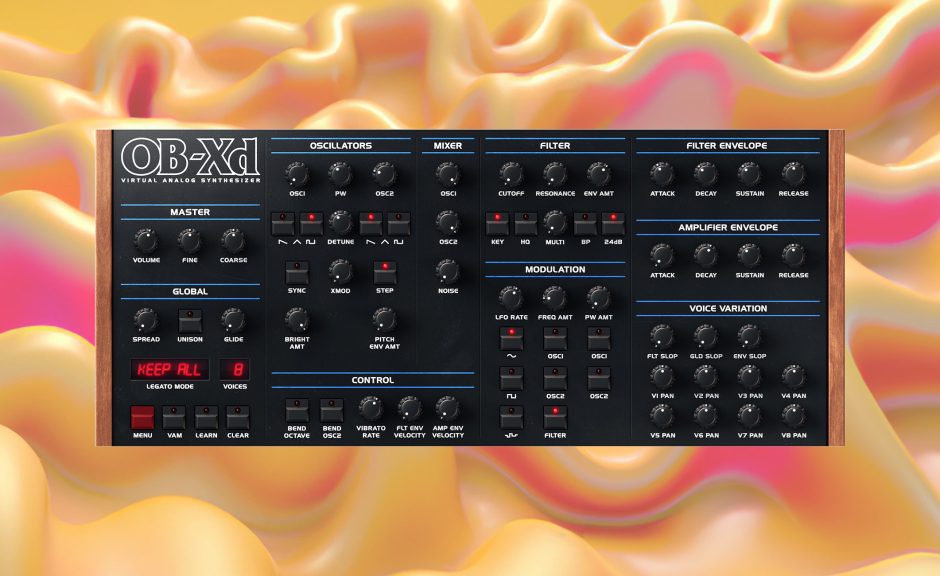Select the LFO sample-and-hold waveform button
This screenshot has width=940, height=576.
[512, 417]
